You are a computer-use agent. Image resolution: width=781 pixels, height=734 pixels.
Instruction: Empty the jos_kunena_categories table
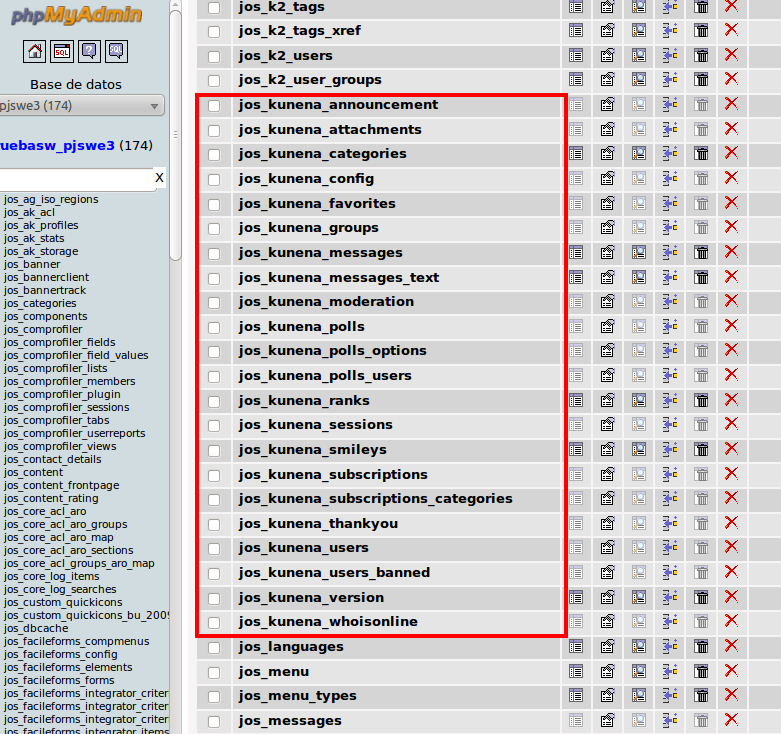pos(701,153)
